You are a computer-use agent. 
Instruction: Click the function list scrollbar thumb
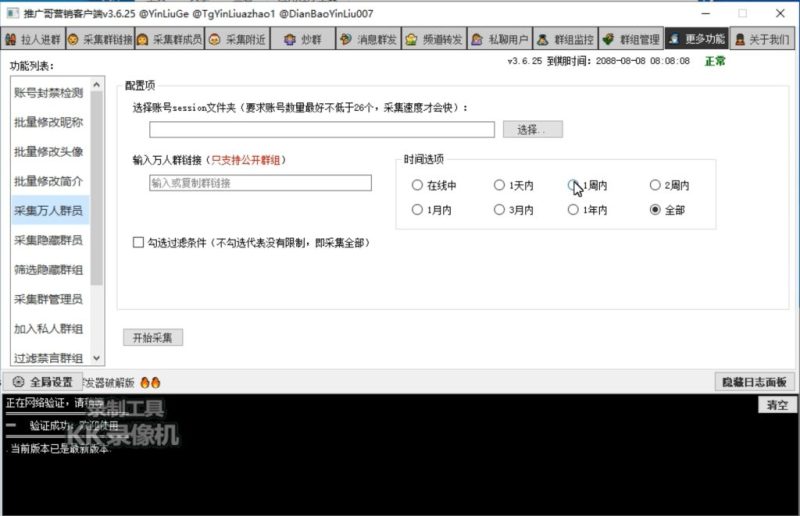pyautogui.click(x=97, y=188)
